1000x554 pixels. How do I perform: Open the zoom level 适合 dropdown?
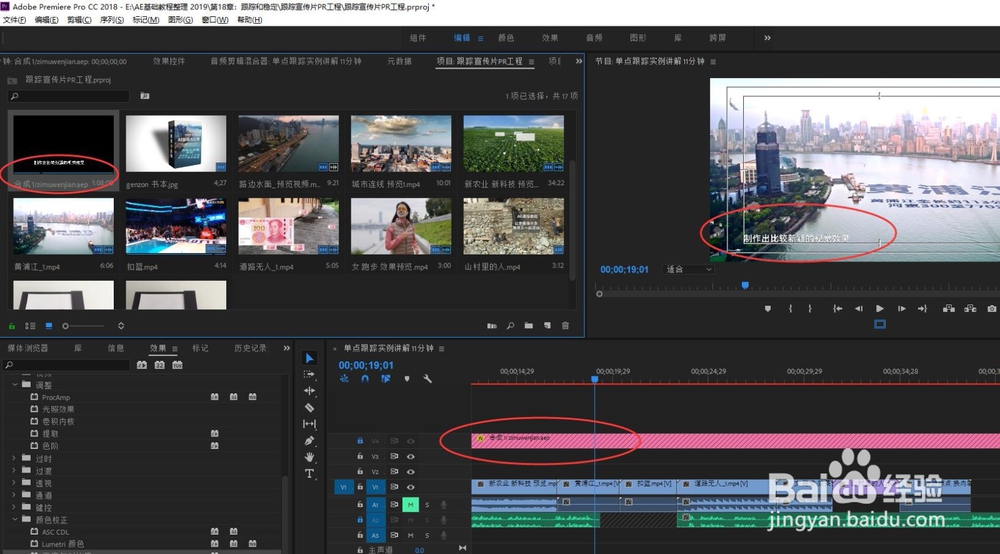point(688,270)
